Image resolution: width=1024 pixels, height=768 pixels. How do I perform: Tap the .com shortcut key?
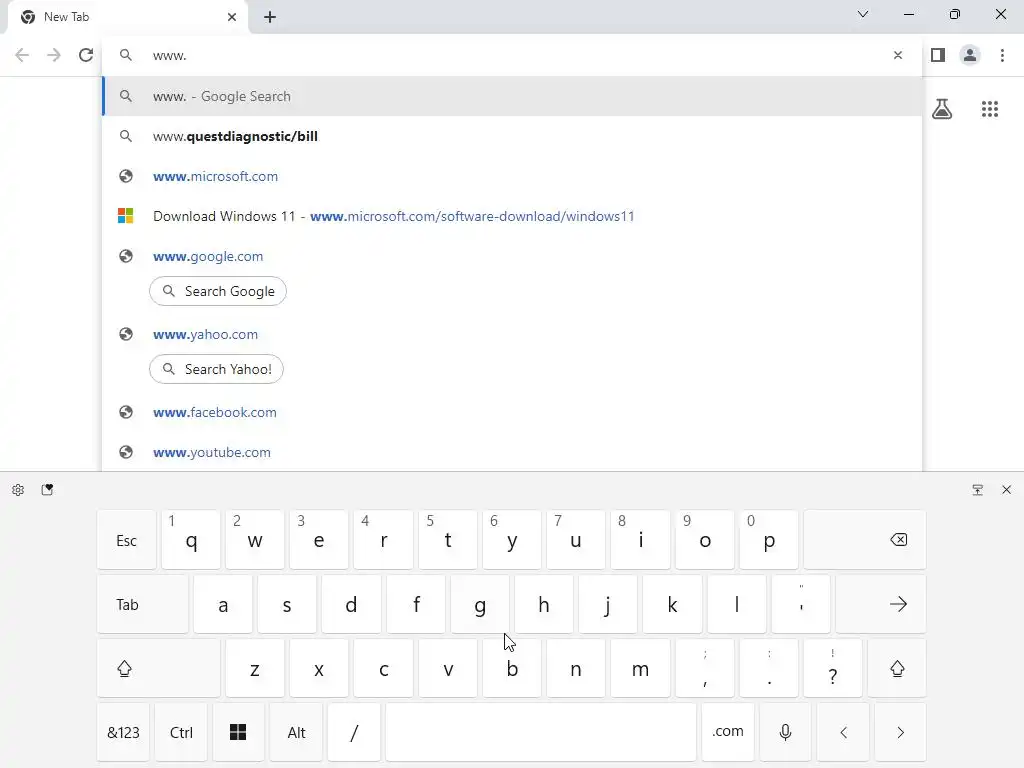point(728,732)
